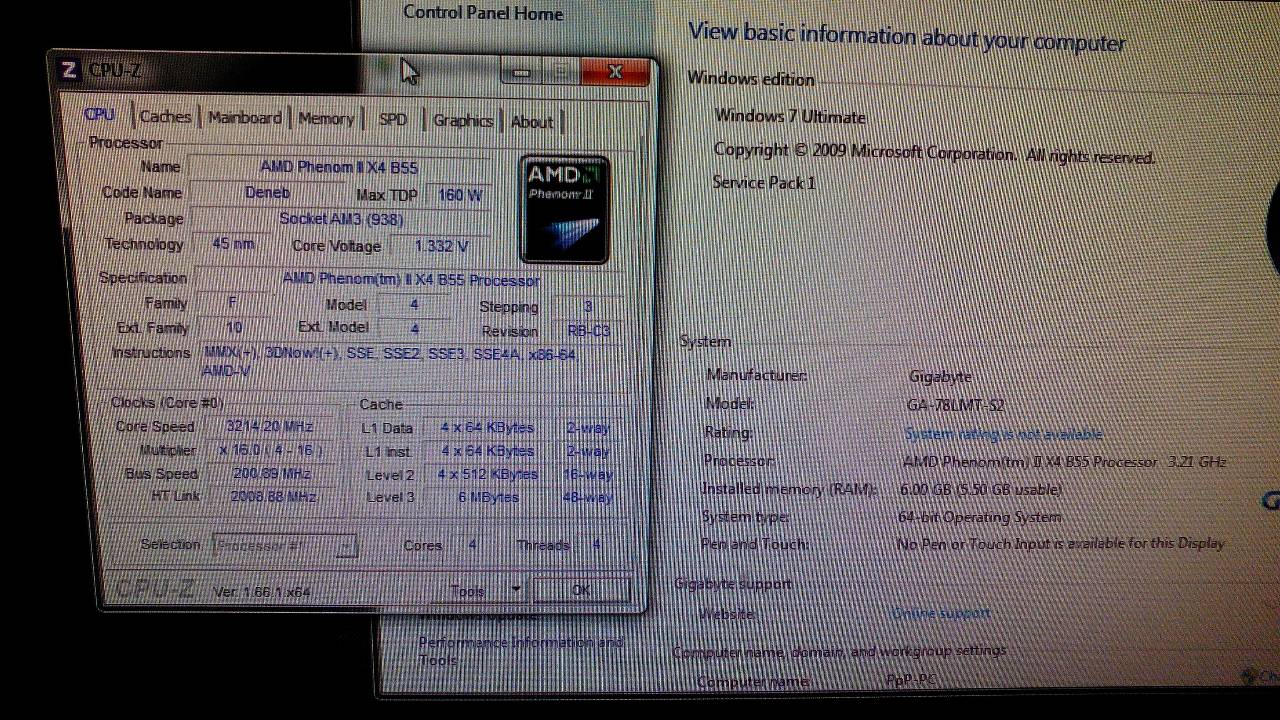Click 'System rating is not available' link

point(1003,434)
